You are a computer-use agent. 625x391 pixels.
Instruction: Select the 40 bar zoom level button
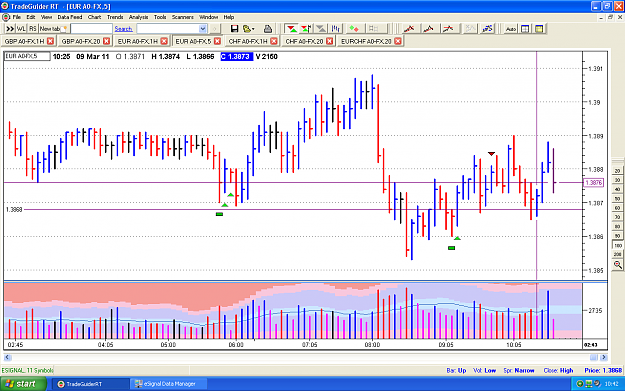point(618,189)
